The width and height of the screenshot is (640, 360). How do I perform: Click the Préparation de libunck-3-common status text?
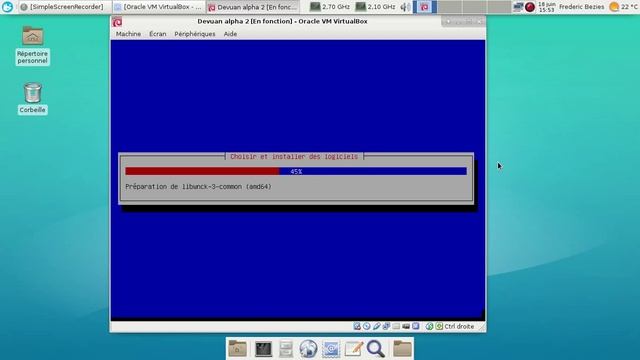[x=198, y=187]
